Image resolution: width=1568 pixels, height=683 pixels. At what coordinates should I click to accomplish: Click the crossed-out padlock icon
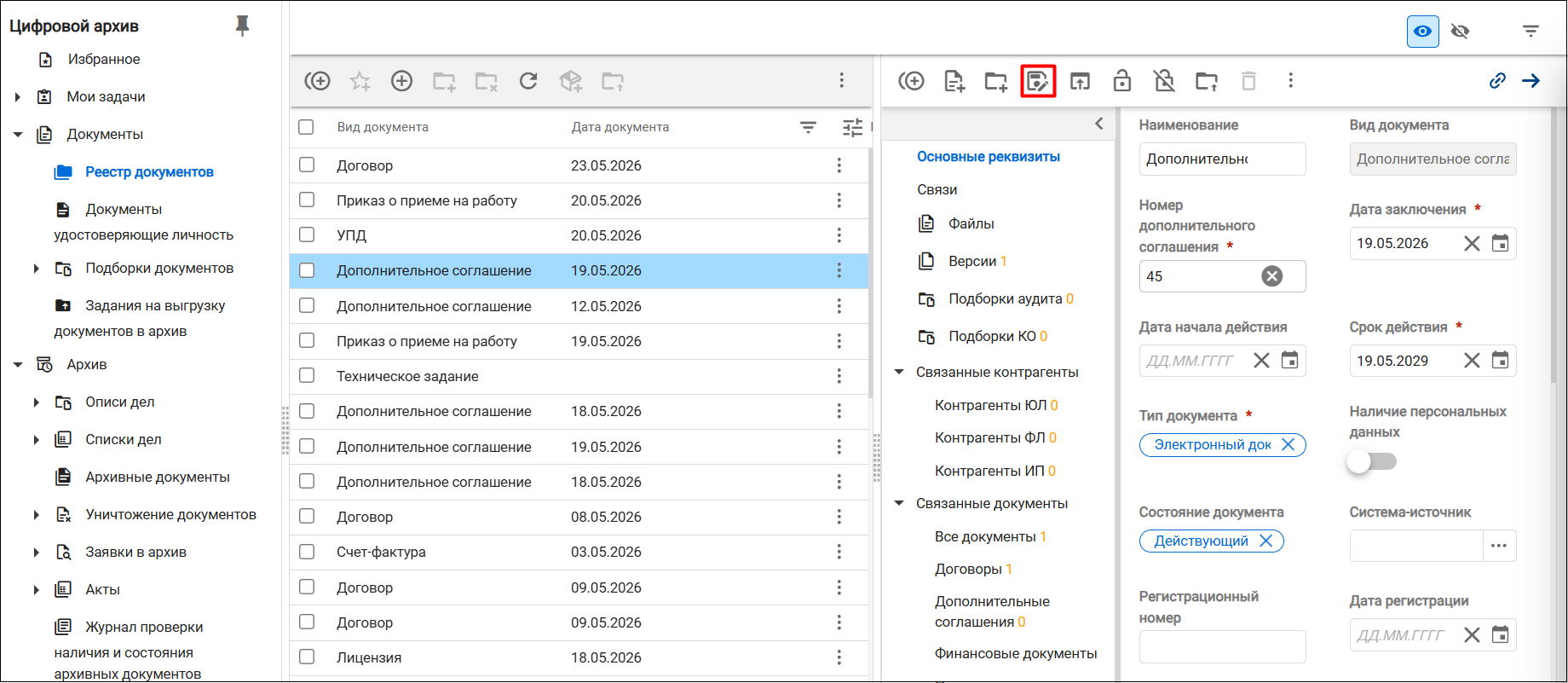tap(1164, 81)
